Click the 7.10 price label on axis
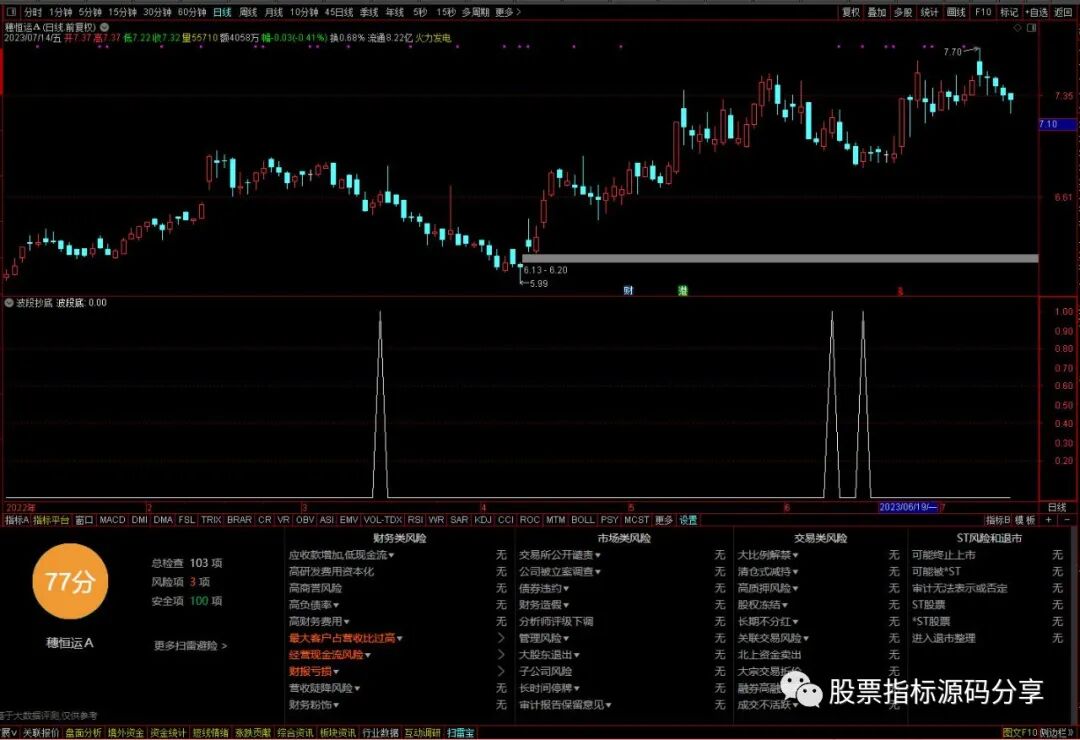The width and height of the screenshot is (1080, 740). [x=1057, y=124]
